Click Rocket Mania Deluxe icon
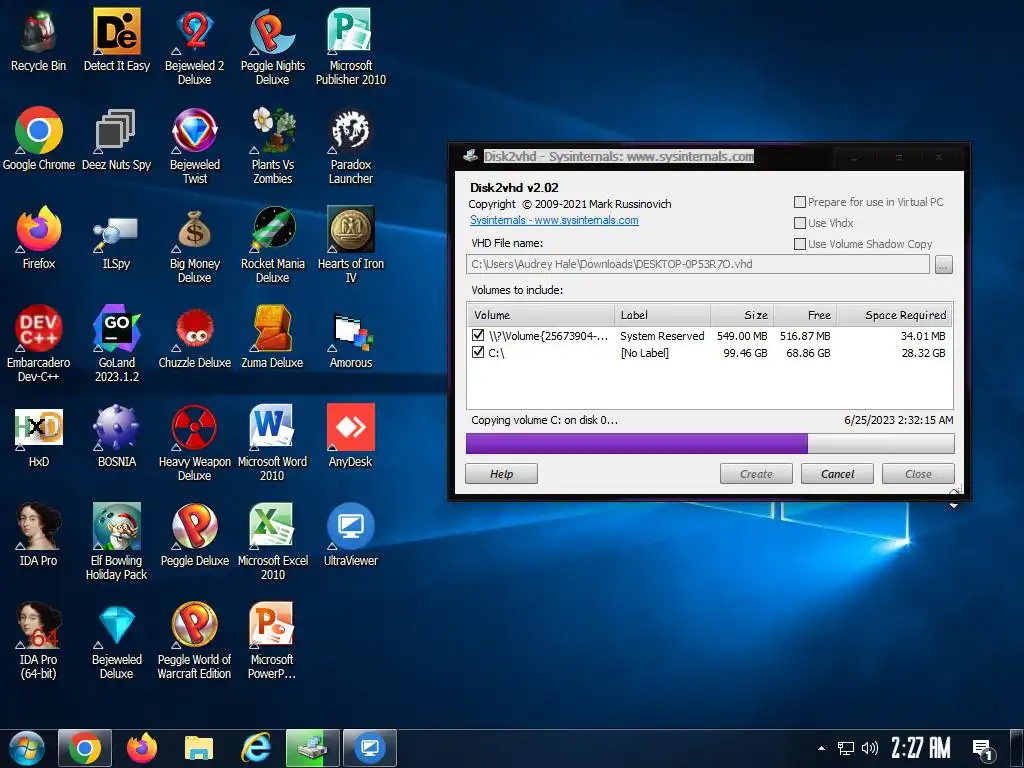The width and height of the screenshot is (1024, 768). tap(272, 244)
